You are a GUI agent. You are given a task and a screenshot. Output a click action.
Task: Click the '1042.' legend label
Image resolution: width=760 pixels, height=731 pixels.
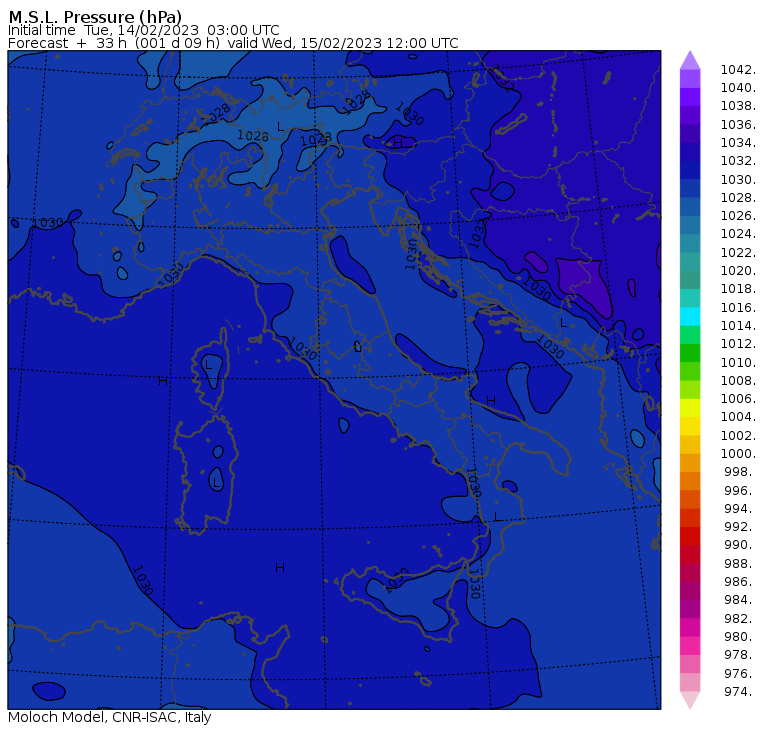(x=738, y=70)
